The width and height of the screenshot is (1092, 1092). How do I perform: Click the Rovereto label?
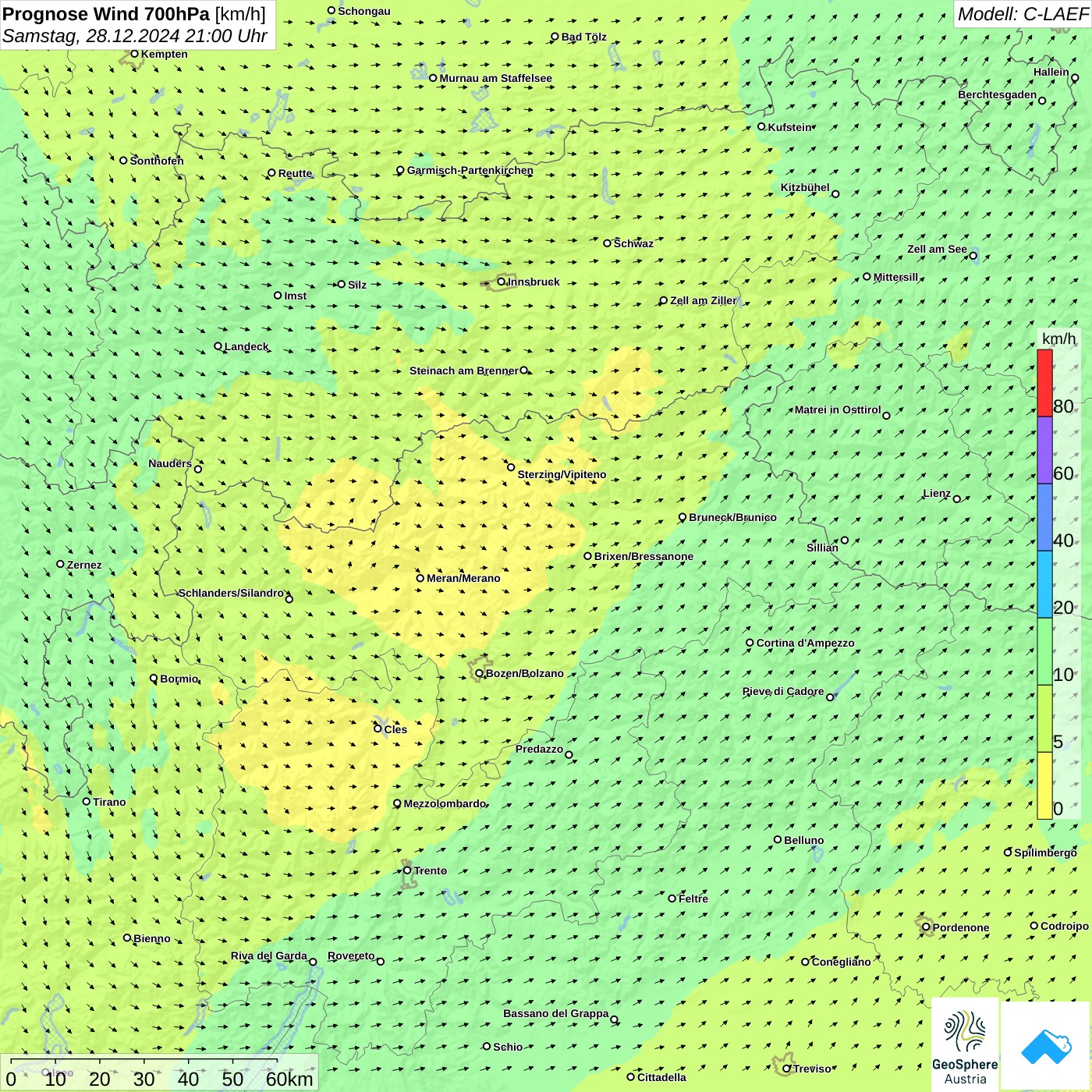click(x=351, y=955)
